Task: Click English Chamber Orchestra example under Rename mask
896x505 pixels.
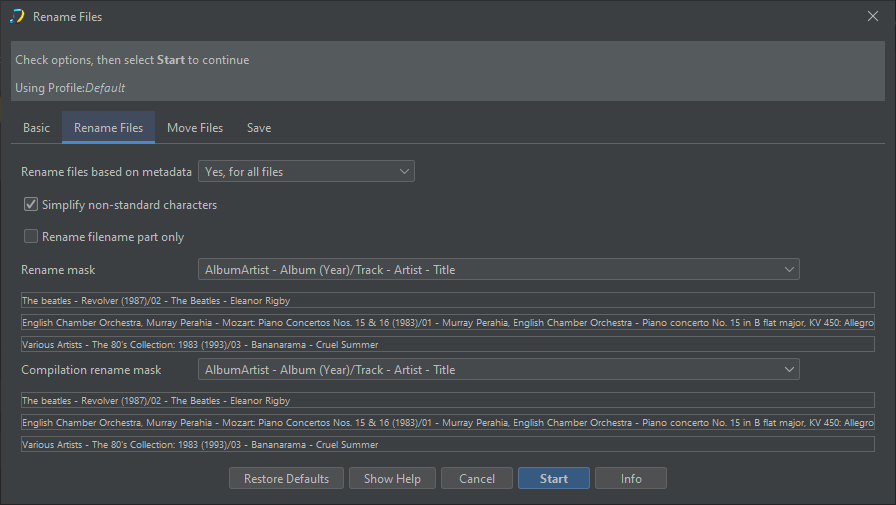Action: pos(447,322)
